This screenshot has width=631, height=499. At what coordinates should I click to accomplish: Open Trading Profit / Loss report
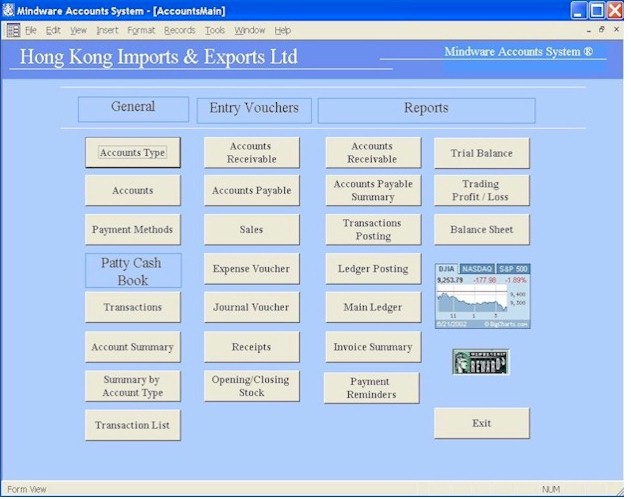[481, 191]
